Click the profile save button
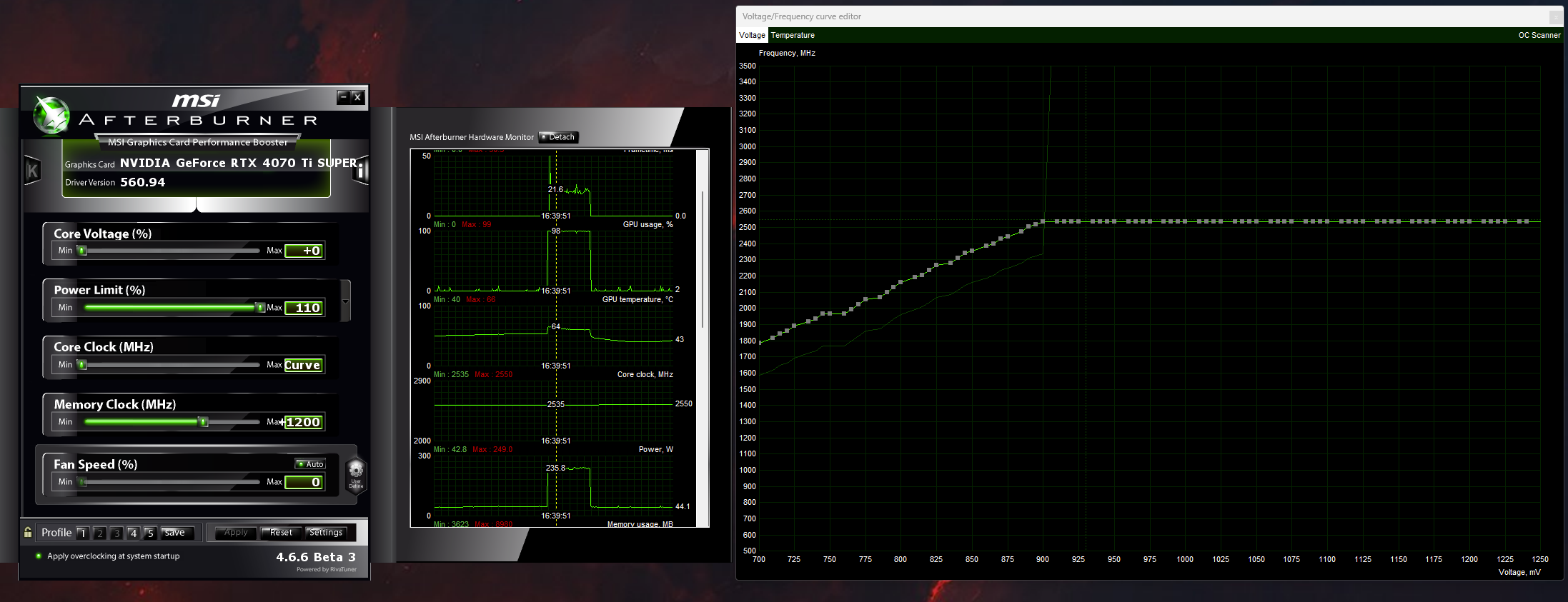The height and width of the screenshot is (602, 1568). coord(177,533)
